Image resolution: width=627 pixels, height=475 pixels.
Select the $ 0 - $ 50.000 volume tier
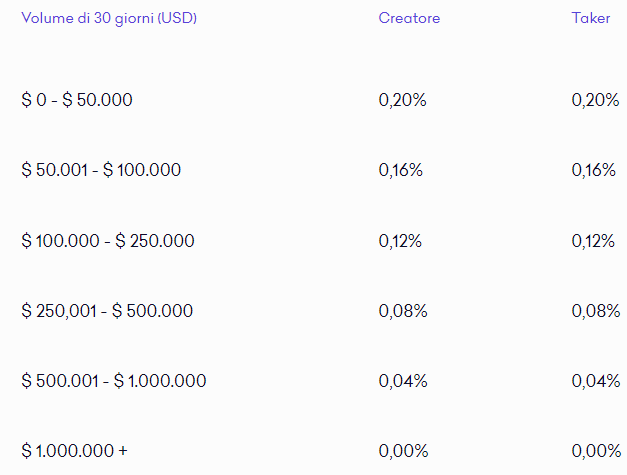coord(77,100)
